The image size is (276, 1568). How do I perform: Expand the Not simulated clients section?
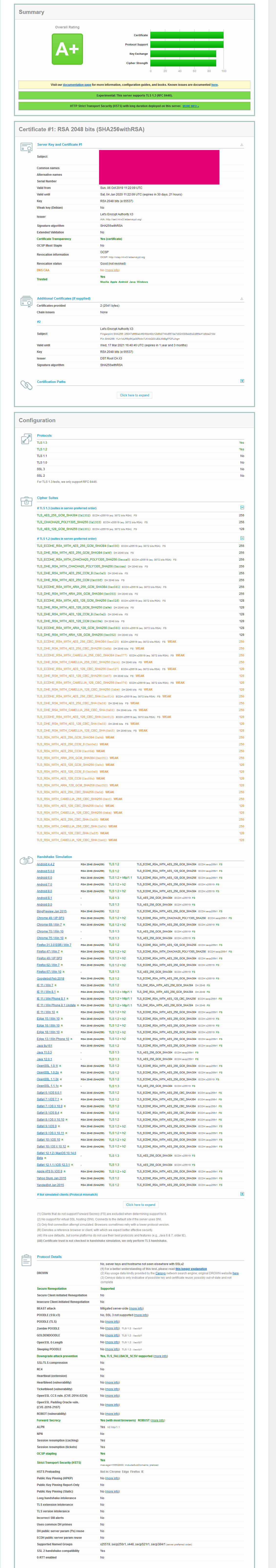tap(242, 1194)
